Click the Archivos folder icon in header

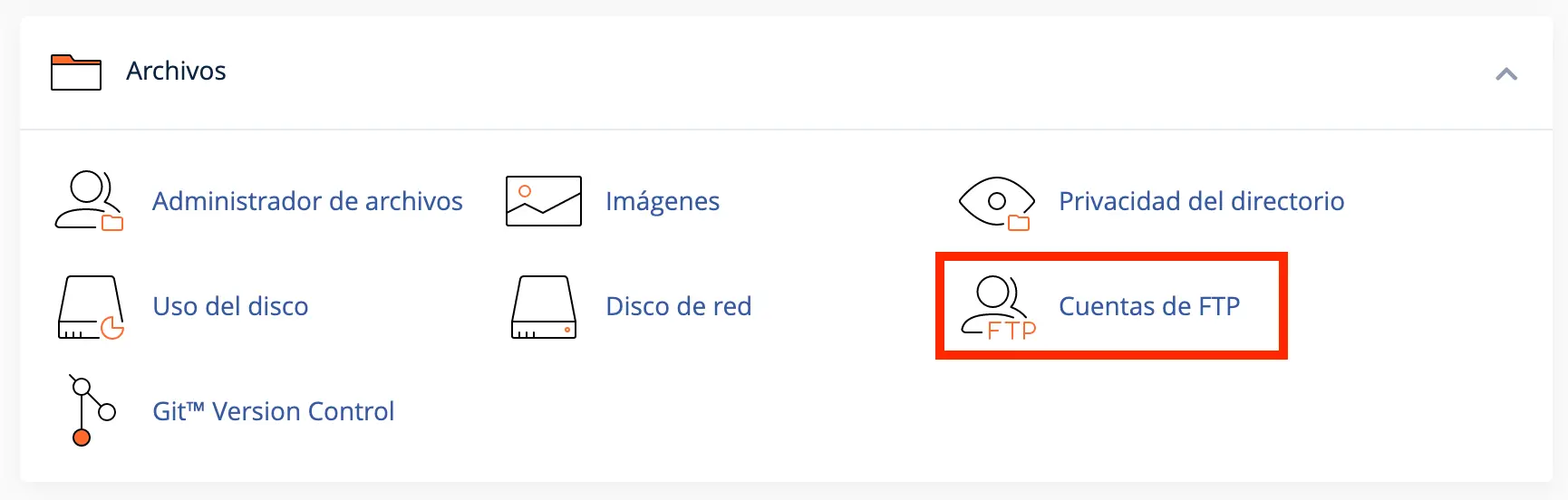click(76, 72)
